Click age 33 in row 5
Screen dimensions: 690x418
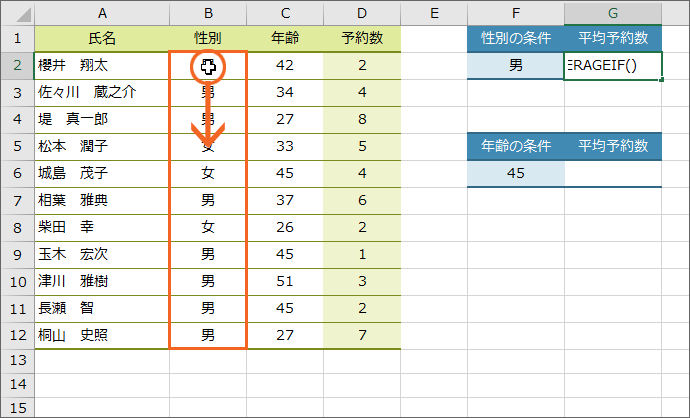pos(285,147)
